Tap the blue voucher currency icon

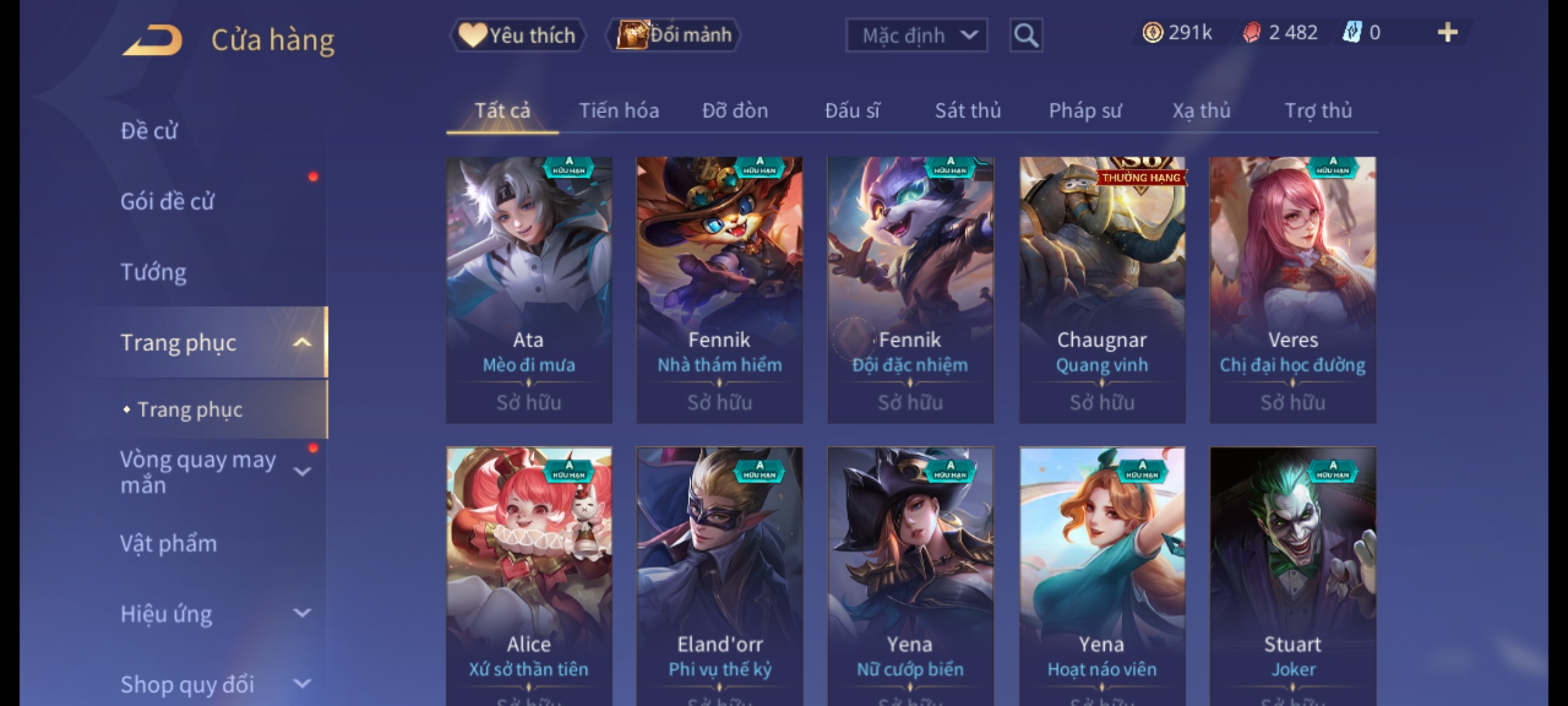pyautogui.click(x=1351, y=33)
